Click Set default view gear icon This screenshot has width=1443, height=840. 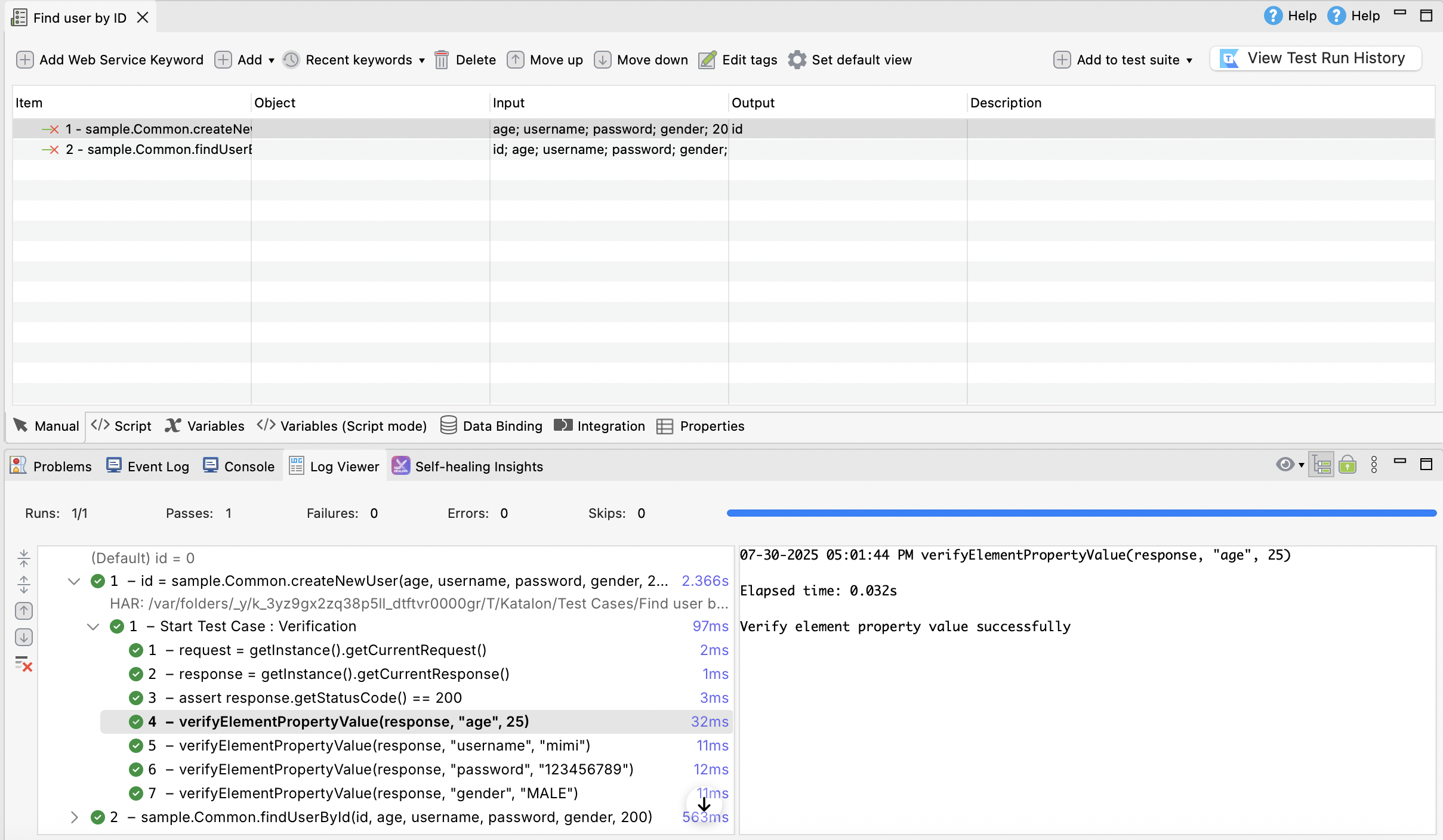797,60
